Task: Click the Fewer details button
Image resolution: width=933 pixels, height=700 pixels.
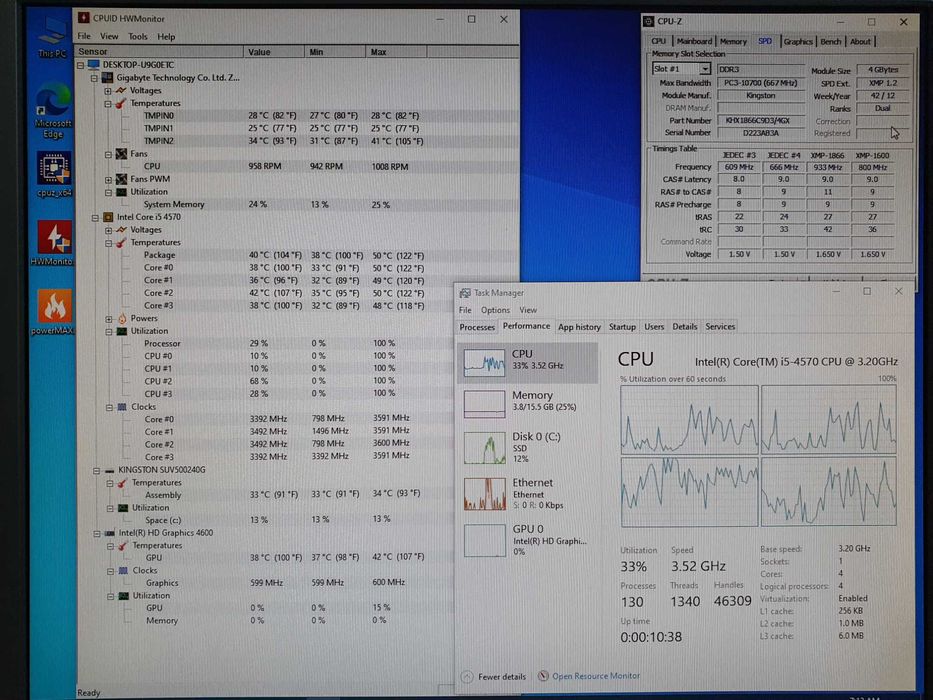Action: point(494,677)
